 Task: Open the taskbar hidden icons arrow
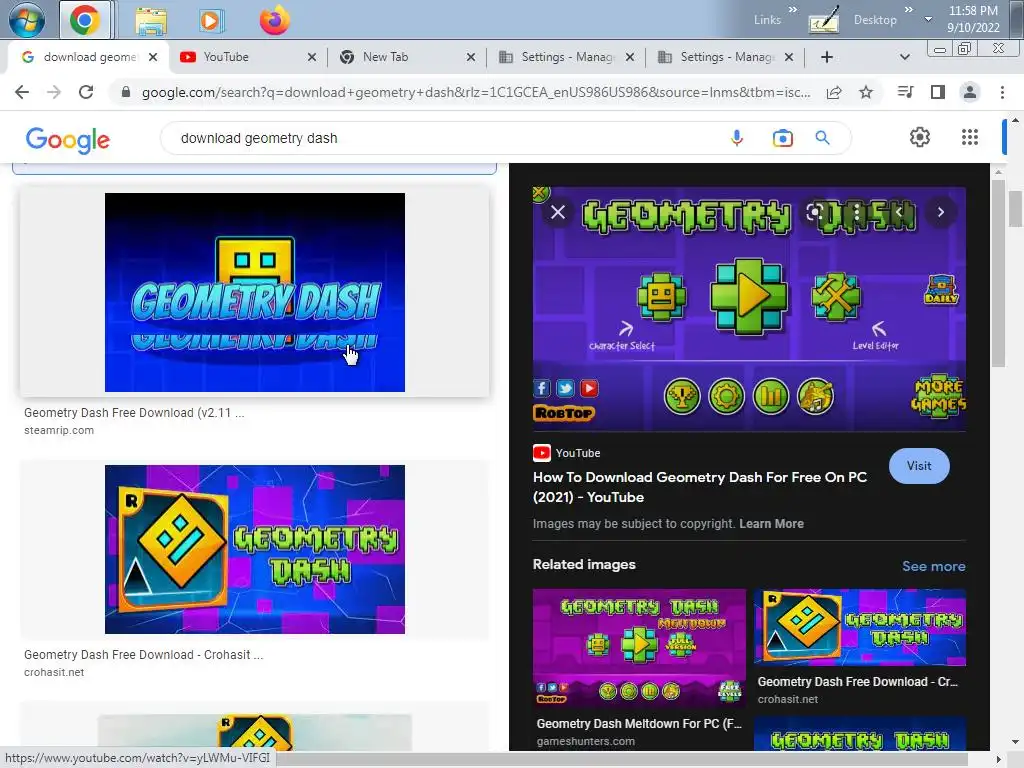[x=928, y=20]
